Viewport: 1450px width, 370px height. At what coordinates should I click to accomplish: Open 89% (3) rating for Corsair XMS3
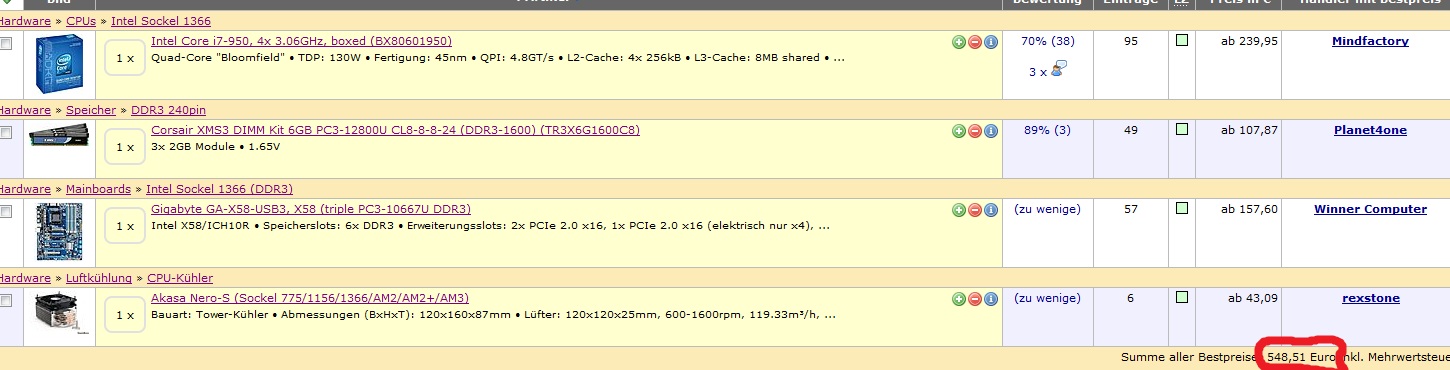pyautogui.click(x=1048, y=130)
